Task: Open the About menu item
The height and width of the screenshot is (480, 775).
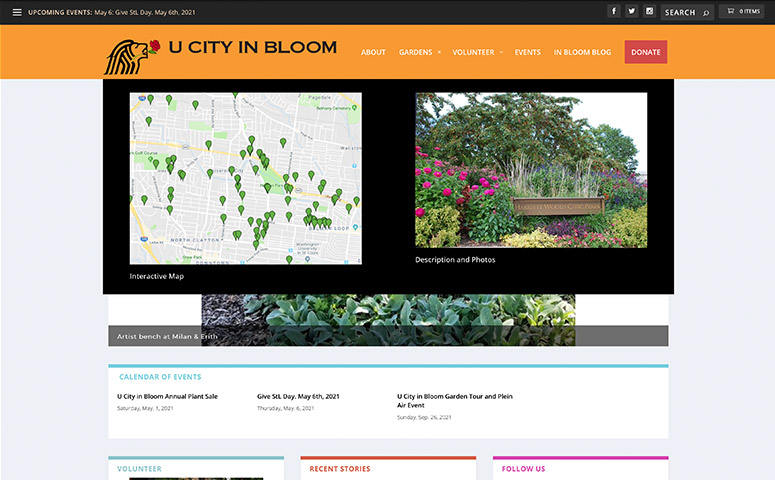Action: [373, 52]
